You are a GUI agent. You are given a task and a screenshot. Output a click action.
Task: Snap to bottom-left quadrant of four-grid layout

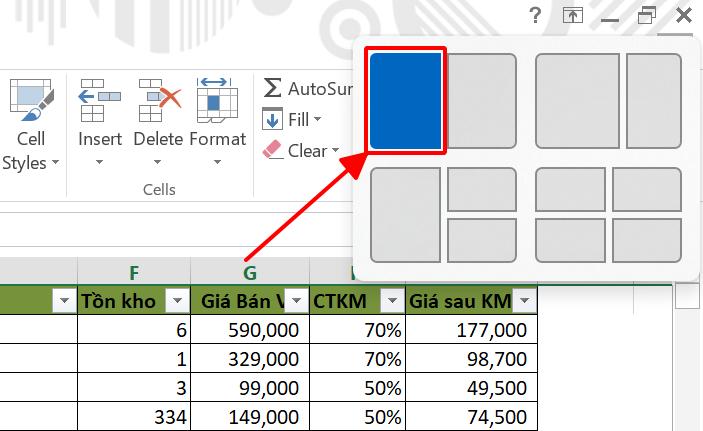571,240
